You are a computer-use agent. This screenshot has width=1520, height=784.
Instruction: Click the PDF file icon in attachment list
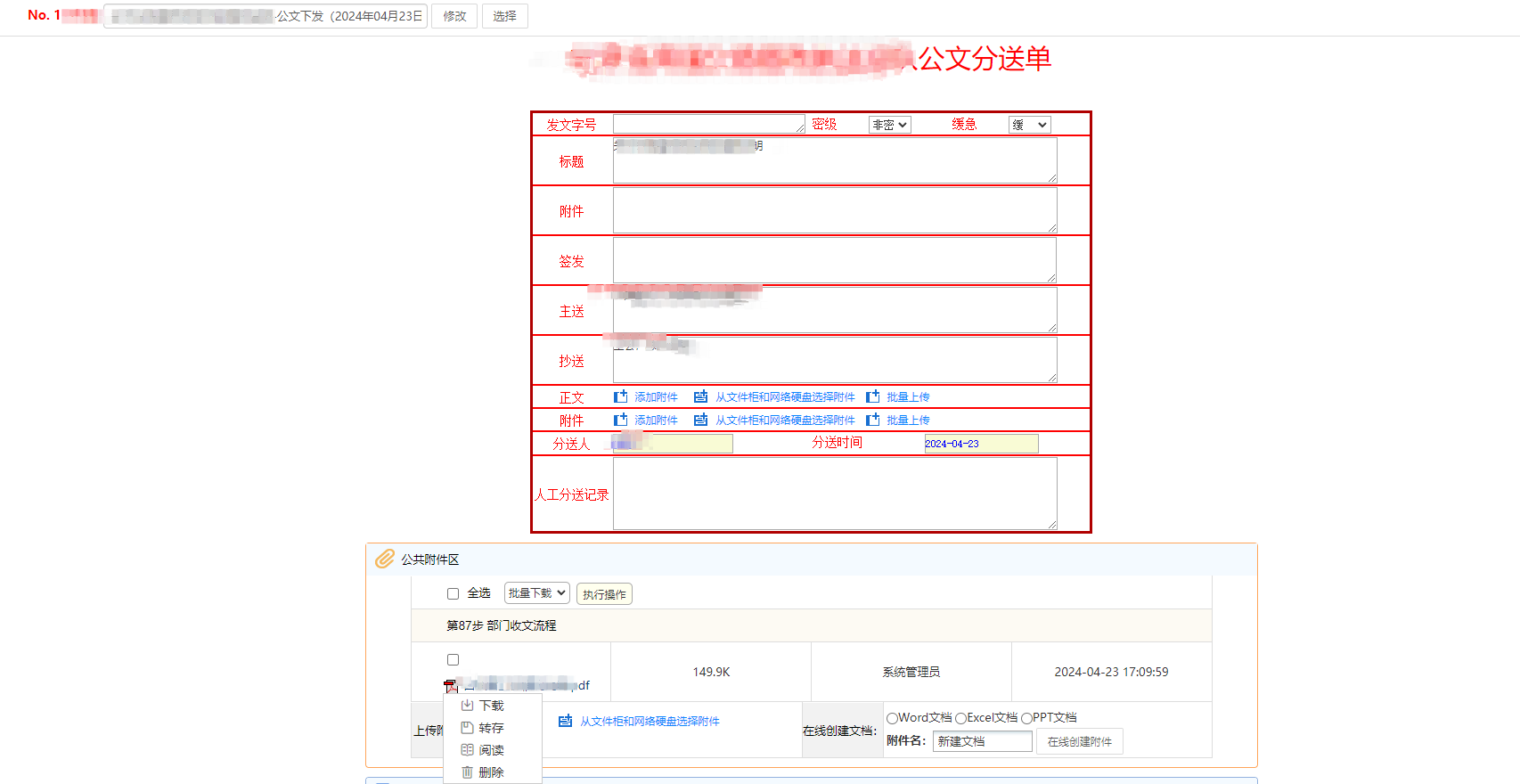click(451, 686)
